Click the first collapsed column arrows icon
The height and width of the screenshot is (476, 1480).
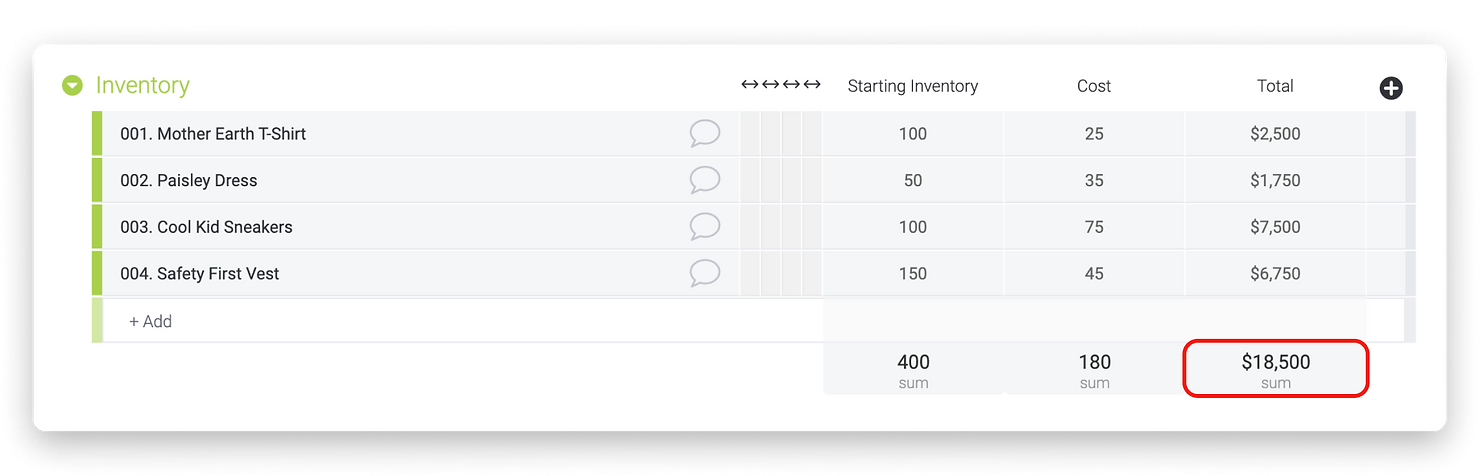tap(750, 85)
